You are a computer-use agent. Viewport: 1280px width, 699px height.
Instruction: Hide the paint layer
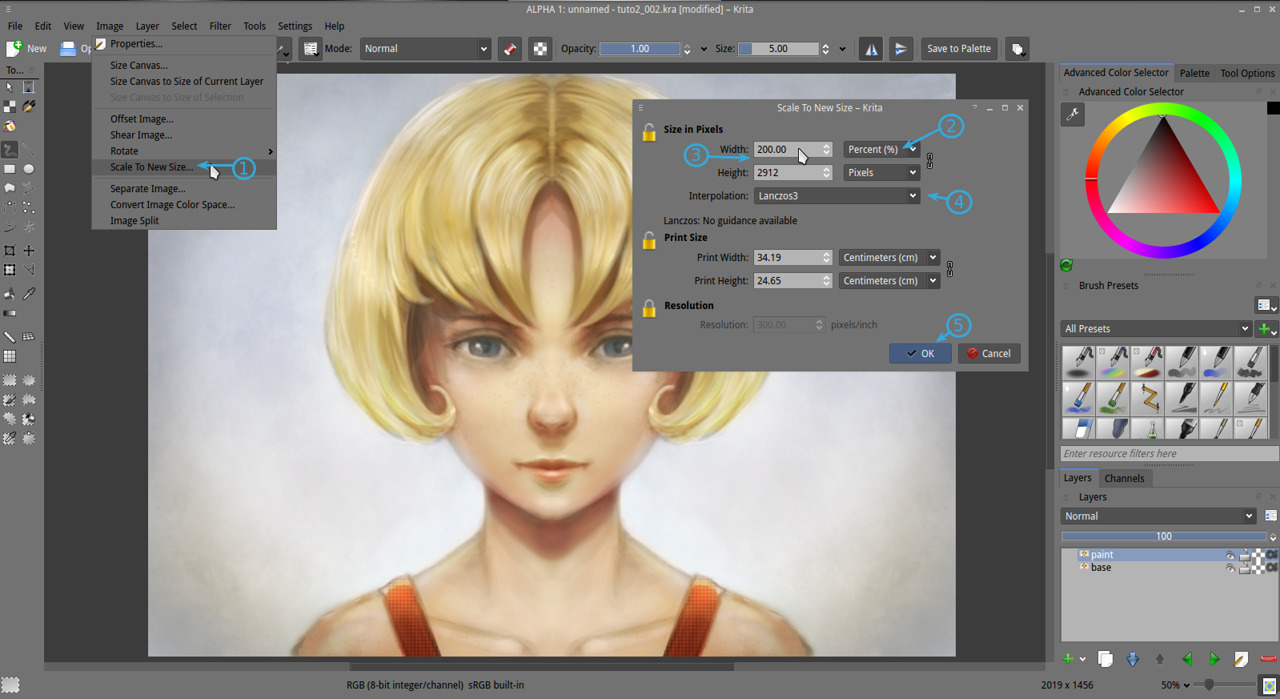point(1231,555)
